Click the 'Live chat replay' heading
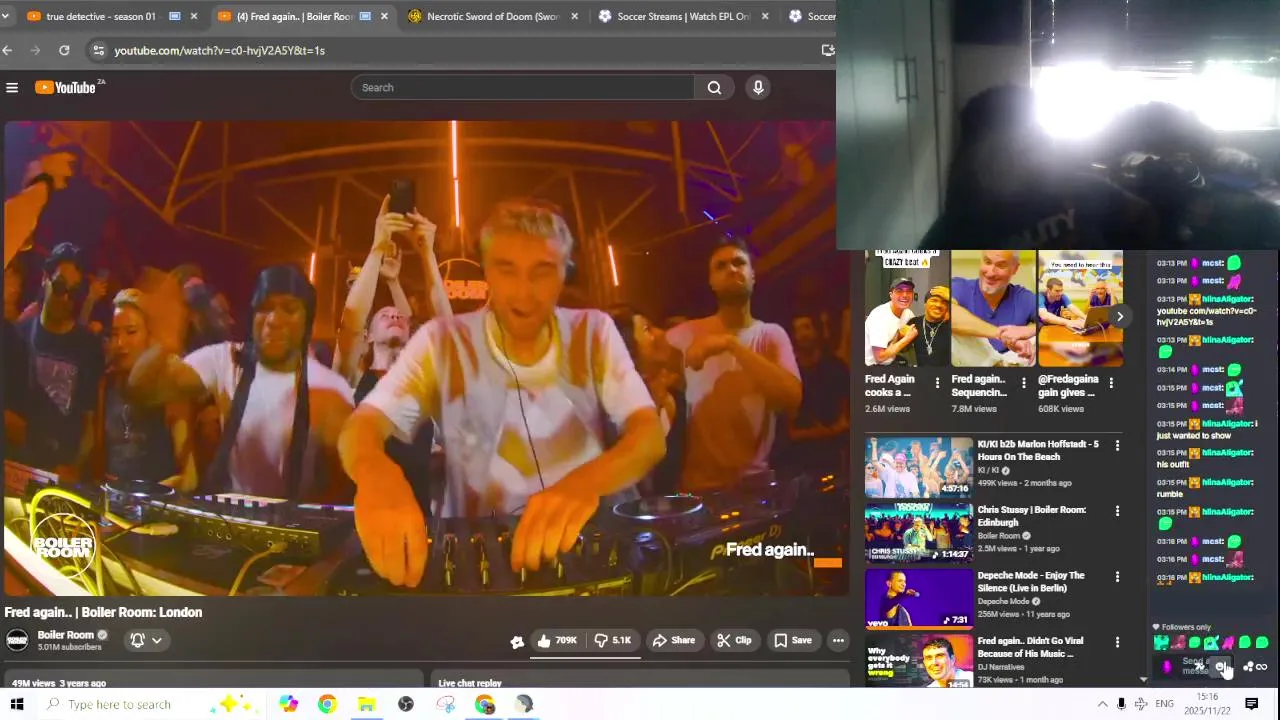The image size is (1280, 720). pyautogui.click(x=470, y=683)
